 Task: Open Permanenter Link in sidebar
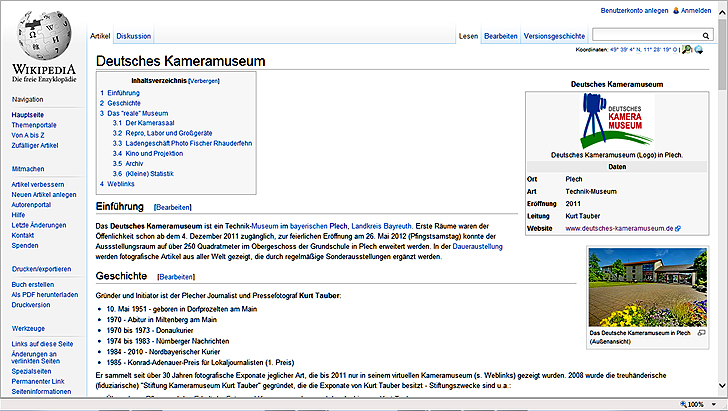[x=38, y=382]
